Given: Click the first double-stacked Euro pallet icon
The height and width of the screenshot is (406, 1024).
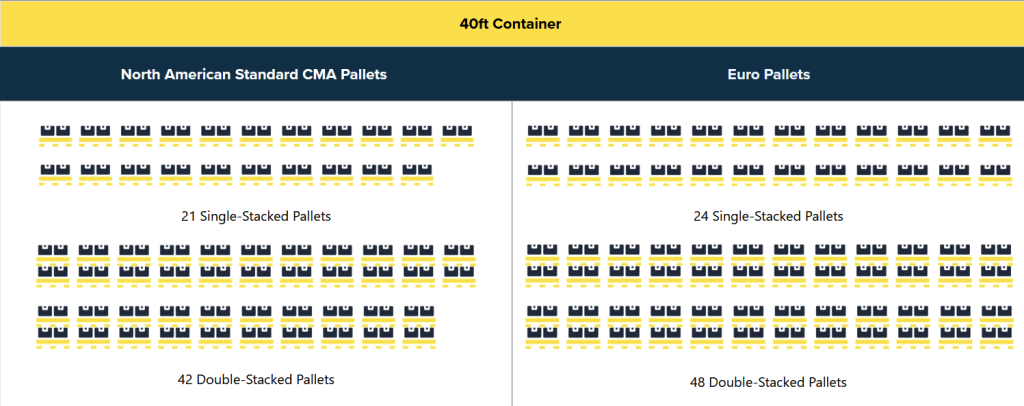Looking at the screenshot, I should (x=543, y=266).
